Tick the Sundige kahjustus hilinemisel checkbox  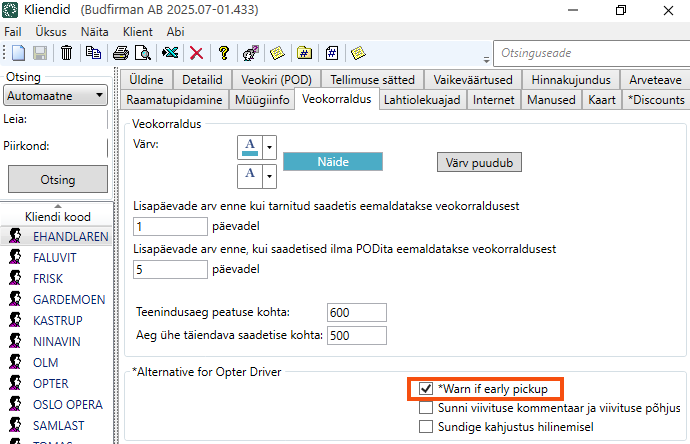coord(426,427)
